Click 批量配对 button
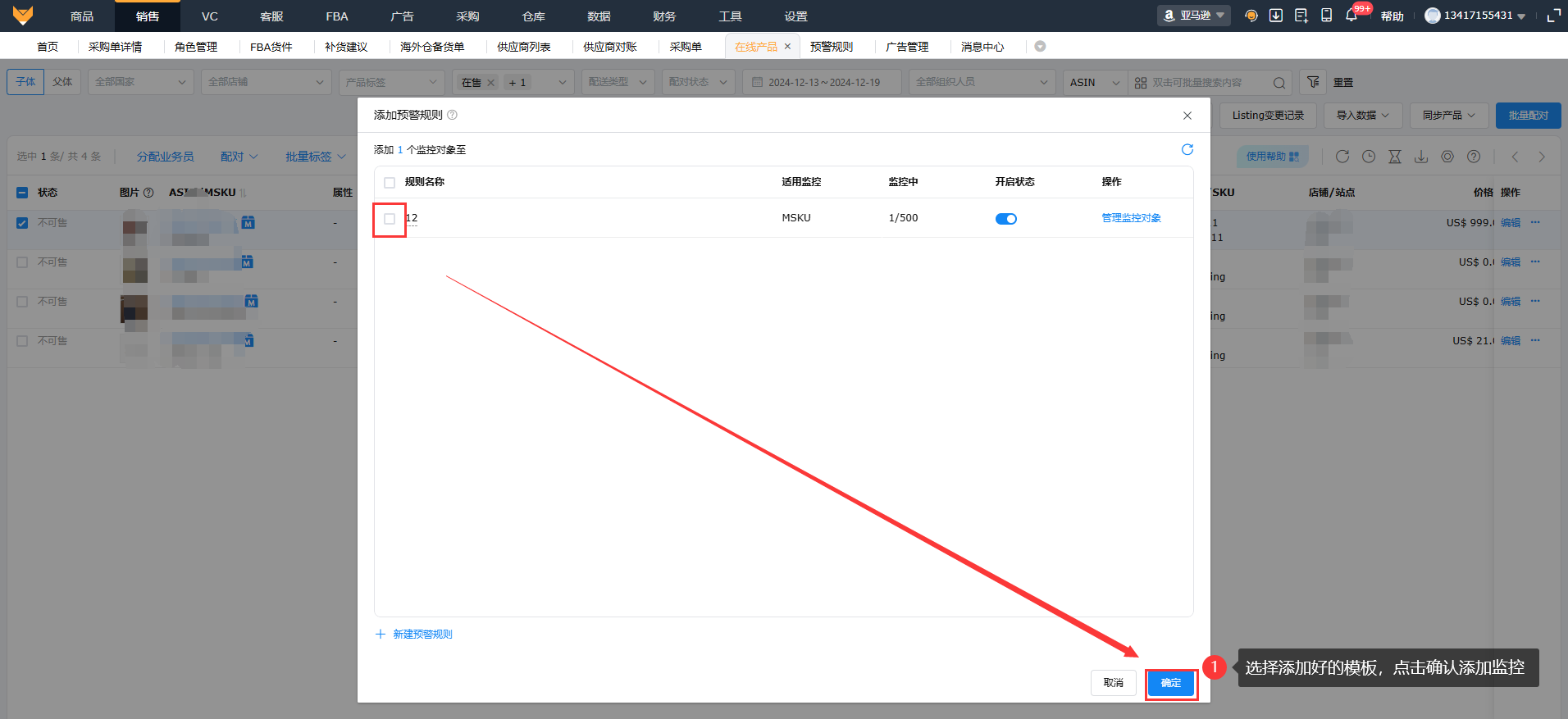Screen dimensions: 1568x719 coord(1529,116)
